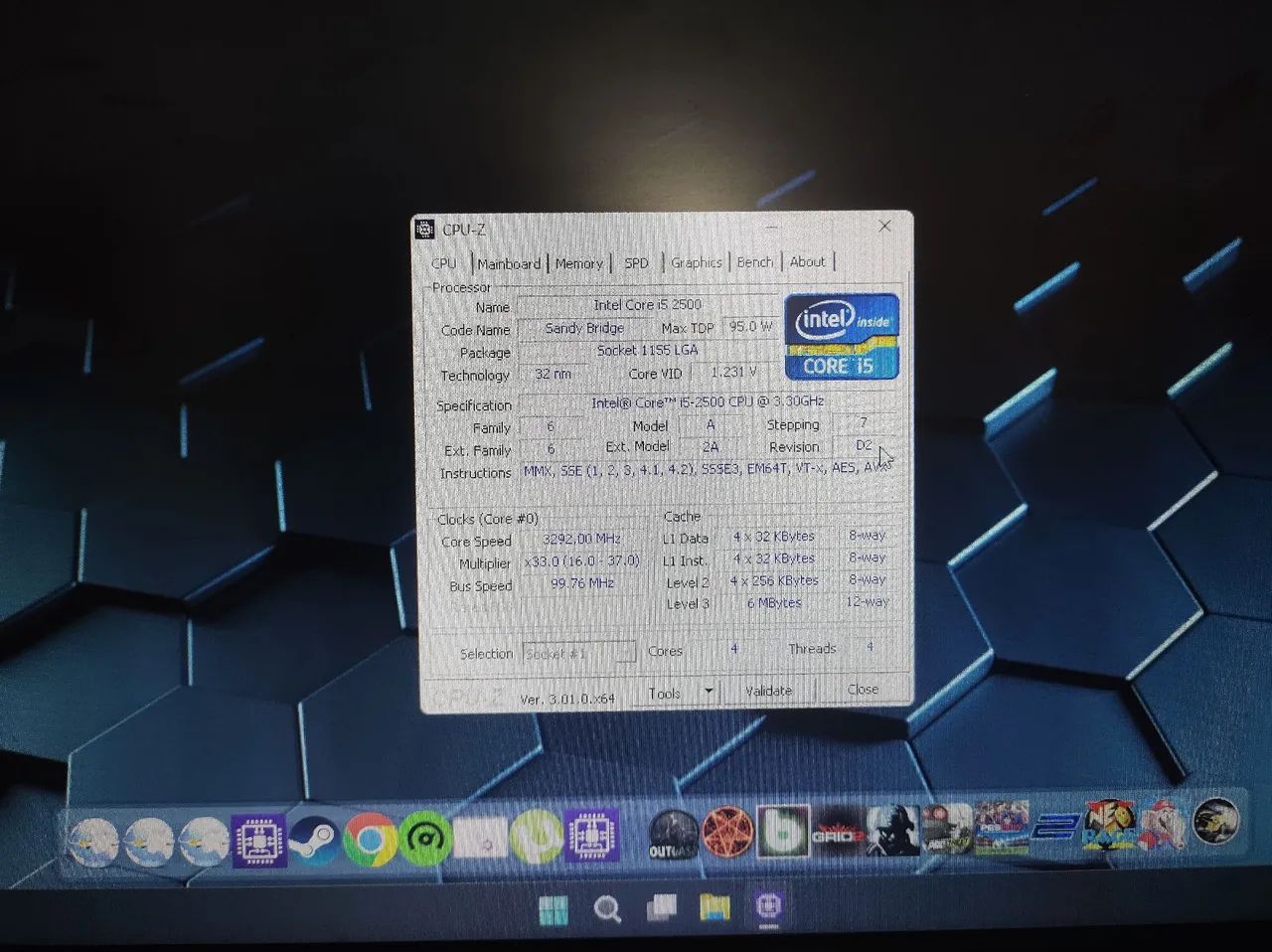The width and height of the screenshot is (1272, 952).
Task: Click the Revision value 'D2'
Action: tap(864, 445)
